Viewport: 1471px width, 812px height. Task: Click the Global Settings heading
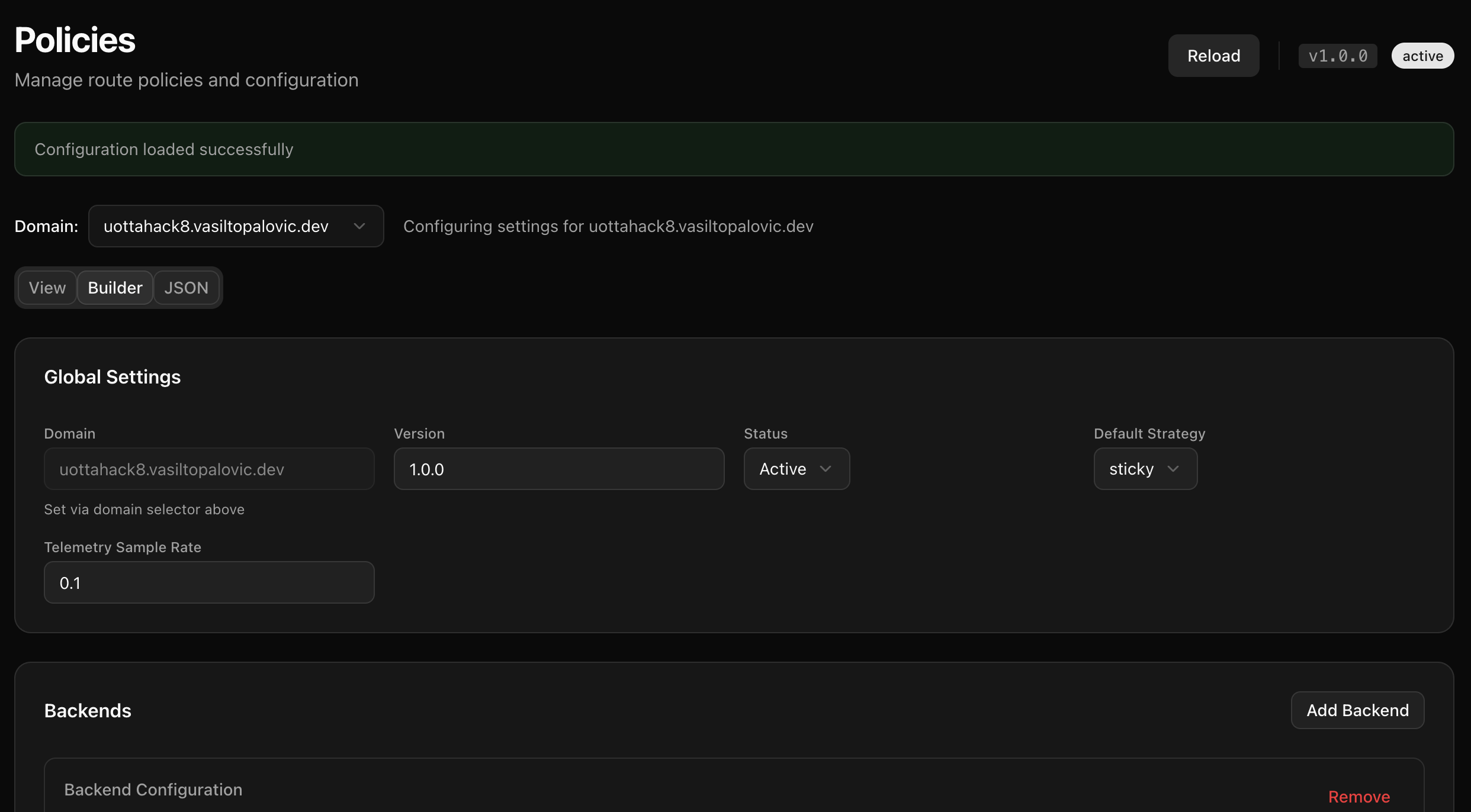click(113, 377)
